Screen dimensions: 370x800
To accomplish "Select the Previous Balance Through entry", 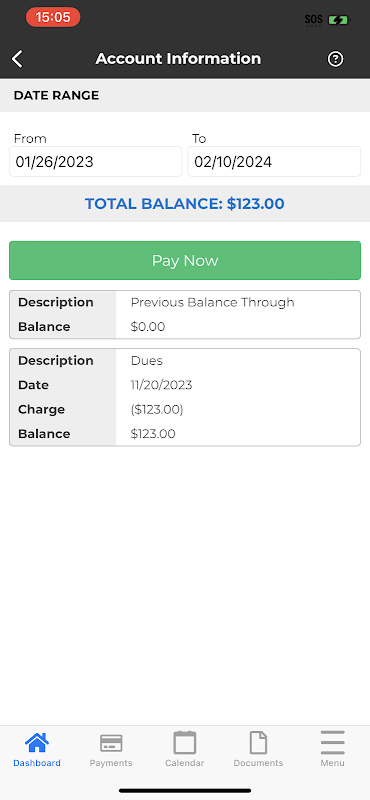I will tap(185, 314).
